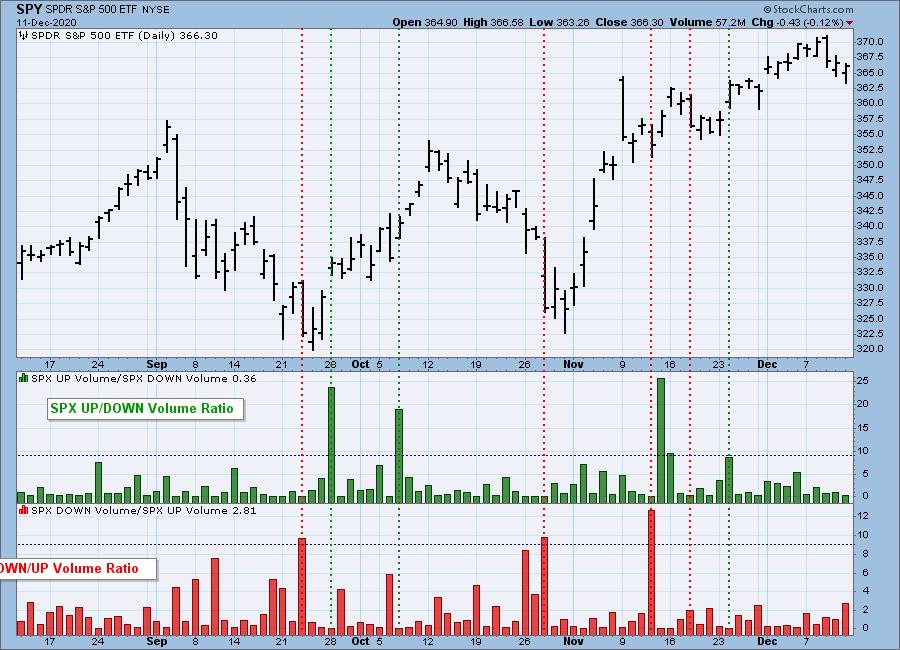Image resolution: width=900 pixels, height=650 pixels.
Task: Click the 20 label on UP/DOWN ratio axis
Action: pos(863,404)
